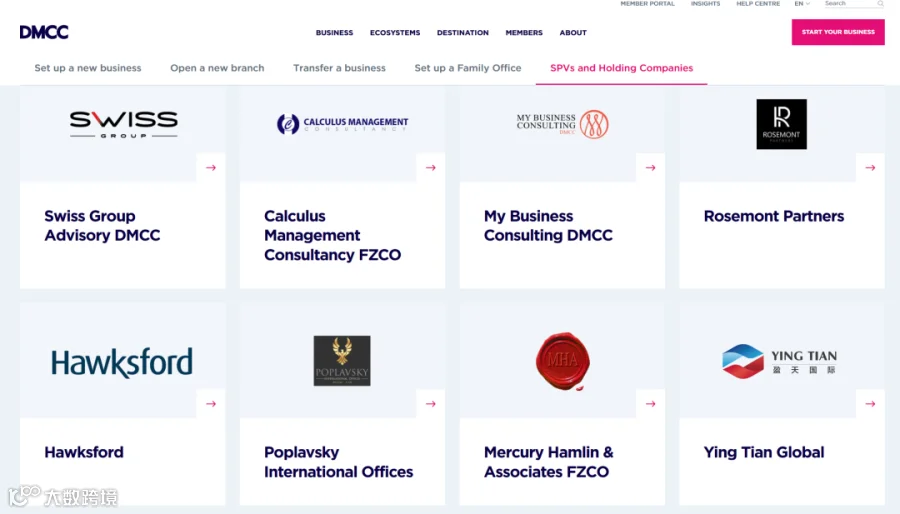This screenshot has height=514, width=900.
Task: Switch to Transfer a business tab
Action: pyautogui.click(x=339, y=68)
